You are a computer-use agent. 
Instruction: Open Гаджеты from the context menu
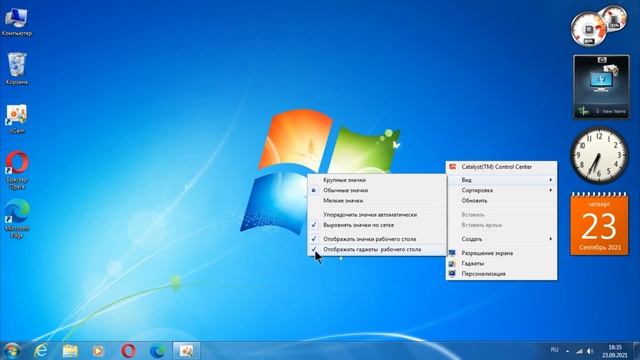(x=501, y=264)
